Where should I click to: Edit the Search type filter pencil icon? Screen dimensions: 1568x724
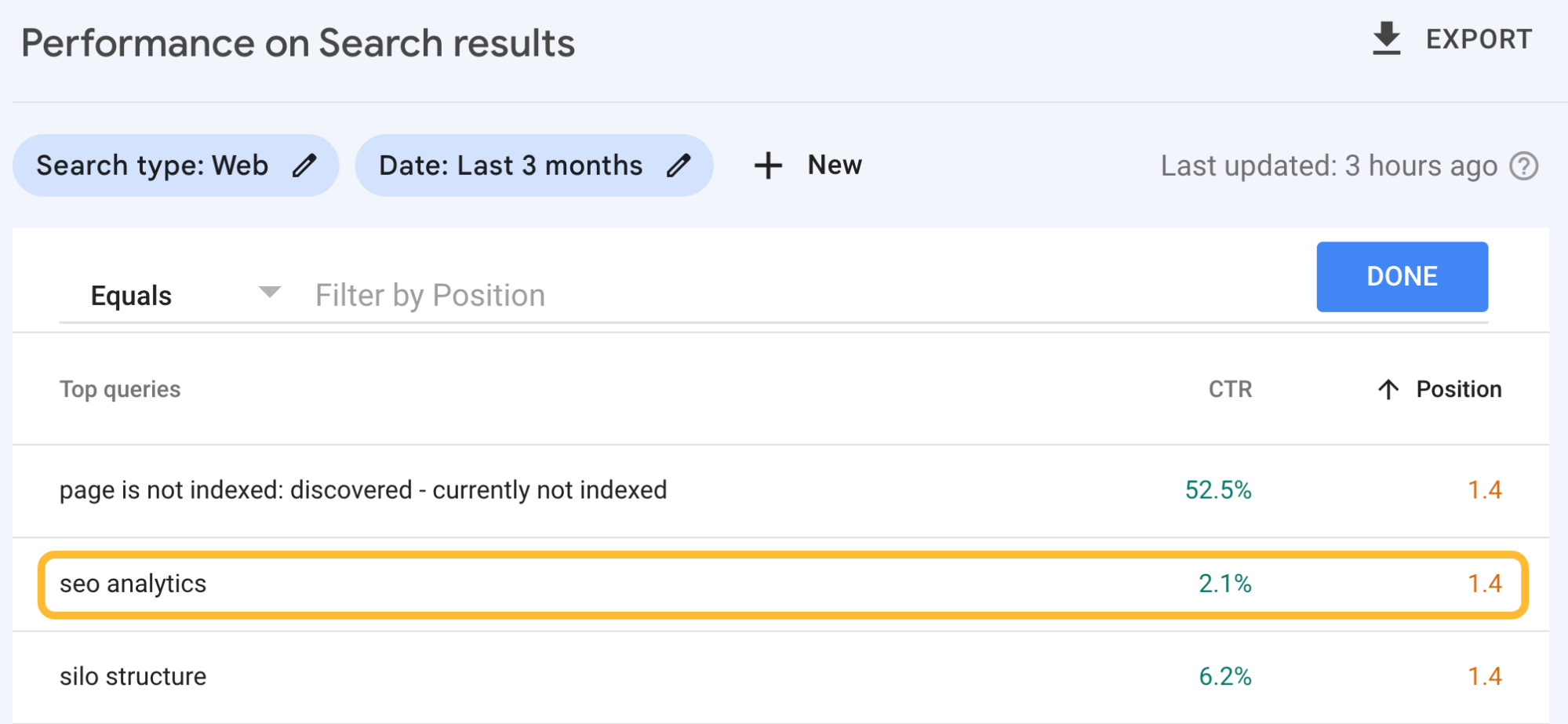coord(304,166)
